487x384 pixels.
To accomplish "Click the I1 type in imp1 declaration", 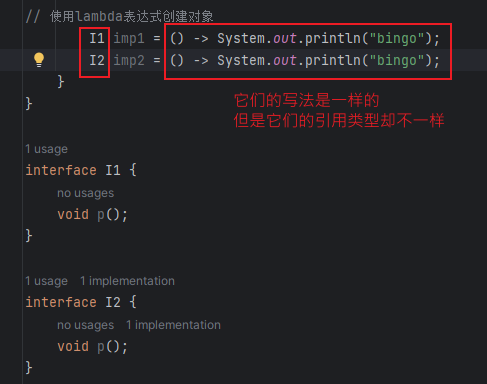I will click(97, 38).
